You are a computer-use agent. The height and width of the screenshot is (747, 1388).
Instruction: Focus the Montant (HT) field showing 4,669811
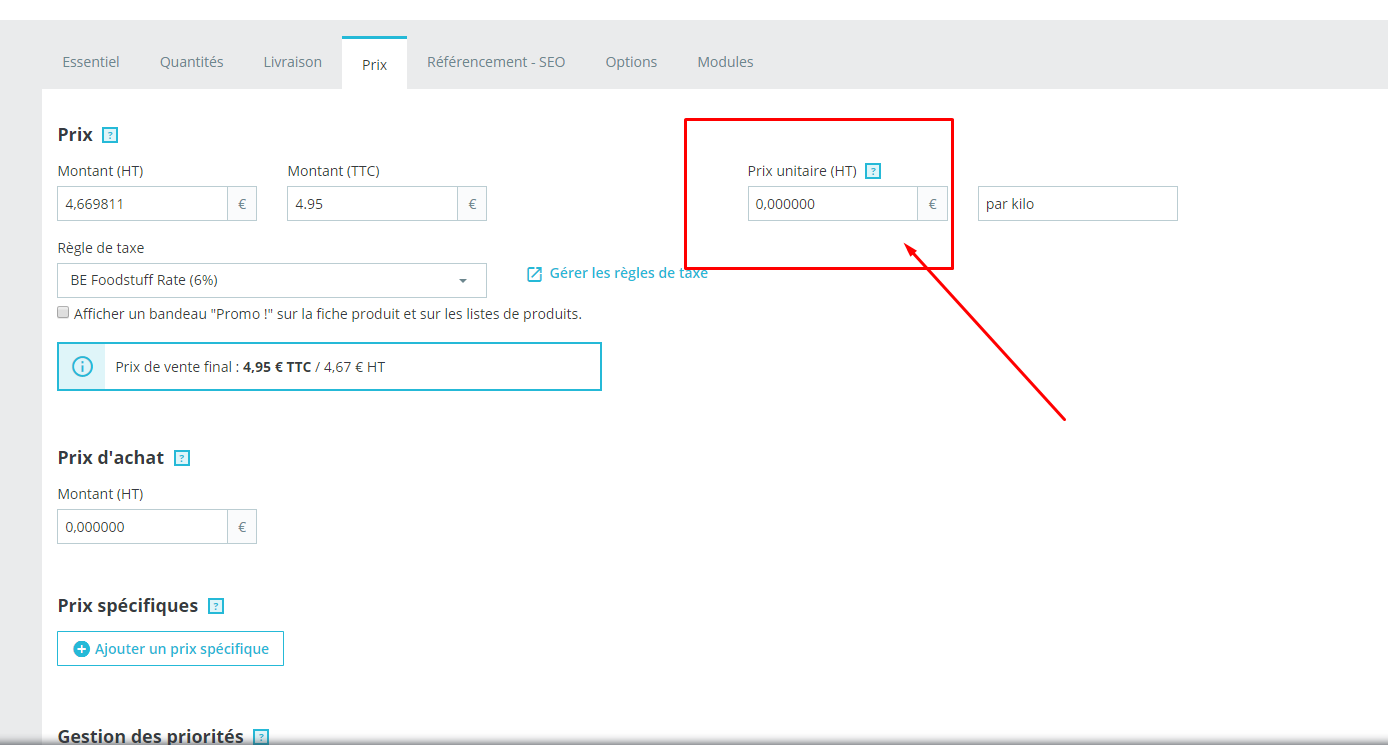(x=143, y=204)
